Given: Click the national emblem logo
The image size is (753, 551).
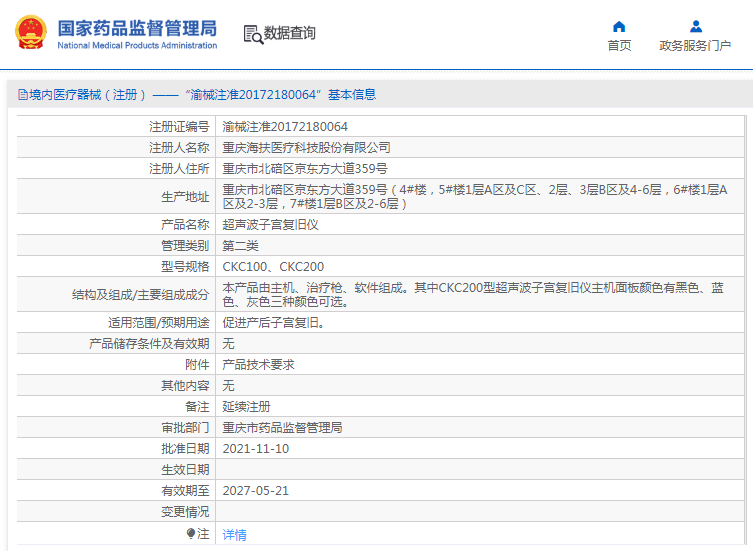Looking at the screenshot, I should pyautogui.click(x=31, y=32).
